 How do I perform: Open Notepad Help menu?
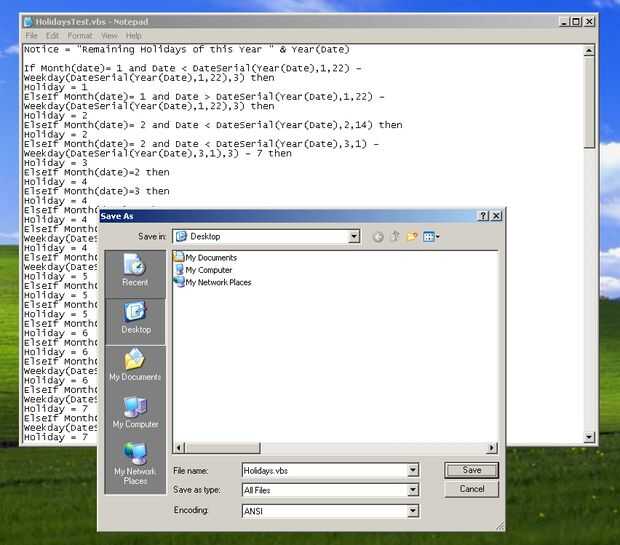[134, 36]
